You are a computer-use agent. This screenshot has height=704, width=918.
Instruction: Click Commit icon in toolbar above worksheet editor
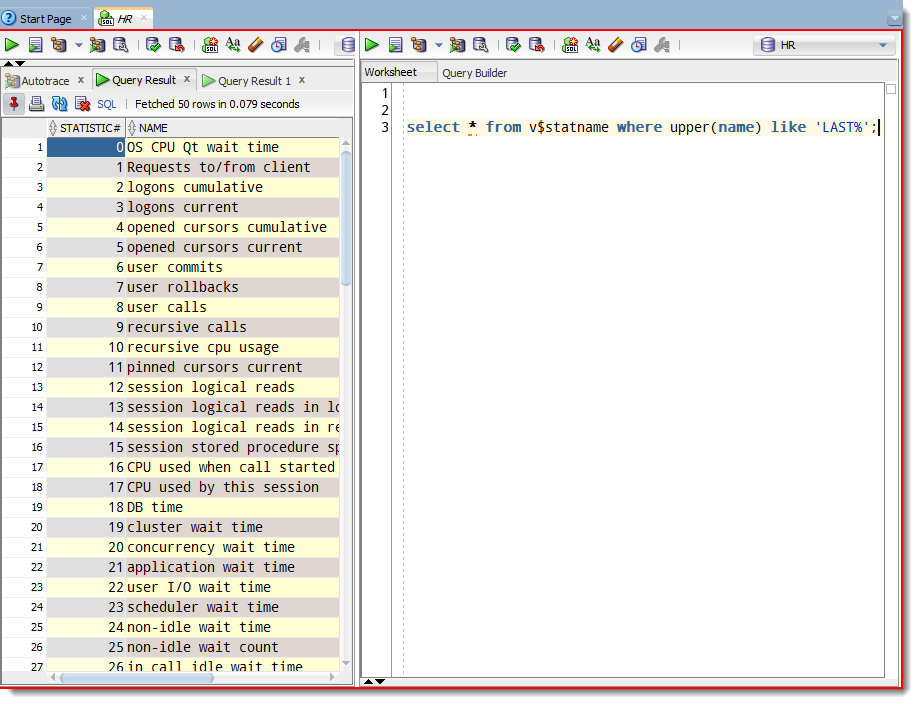[513, 45]
